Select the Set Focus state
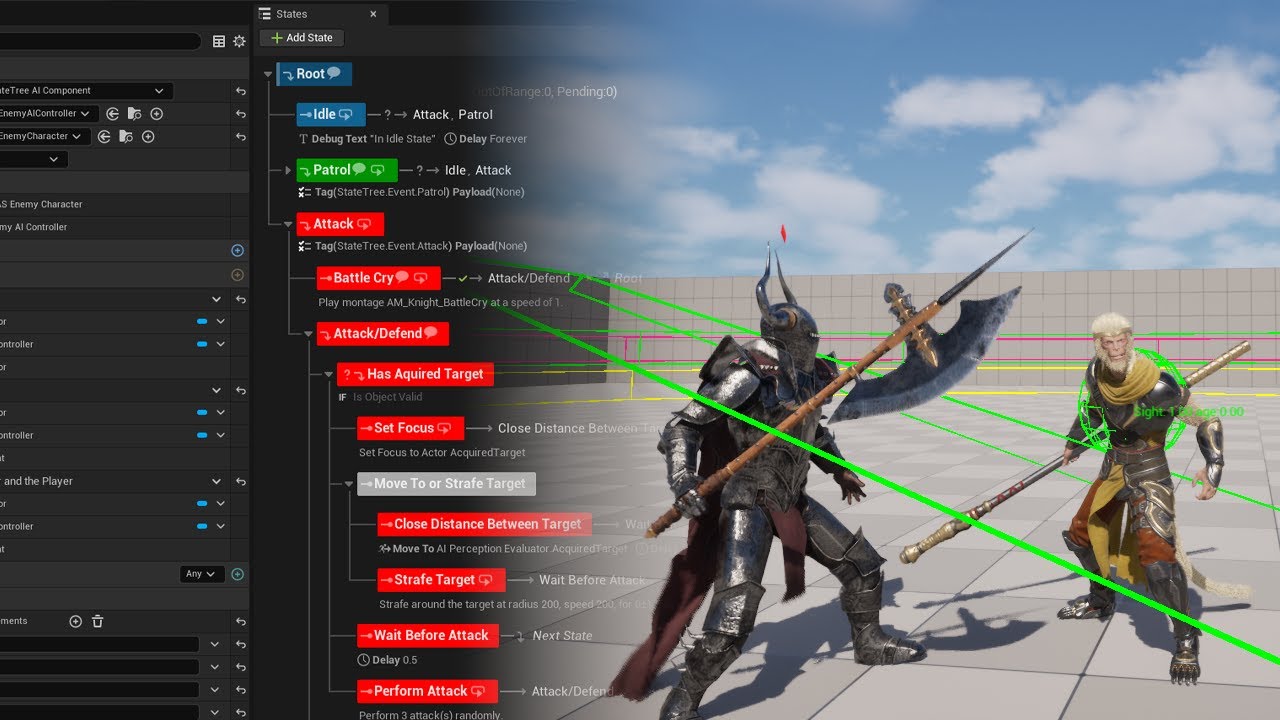The image size is (1280, 720). pos(410,428)
